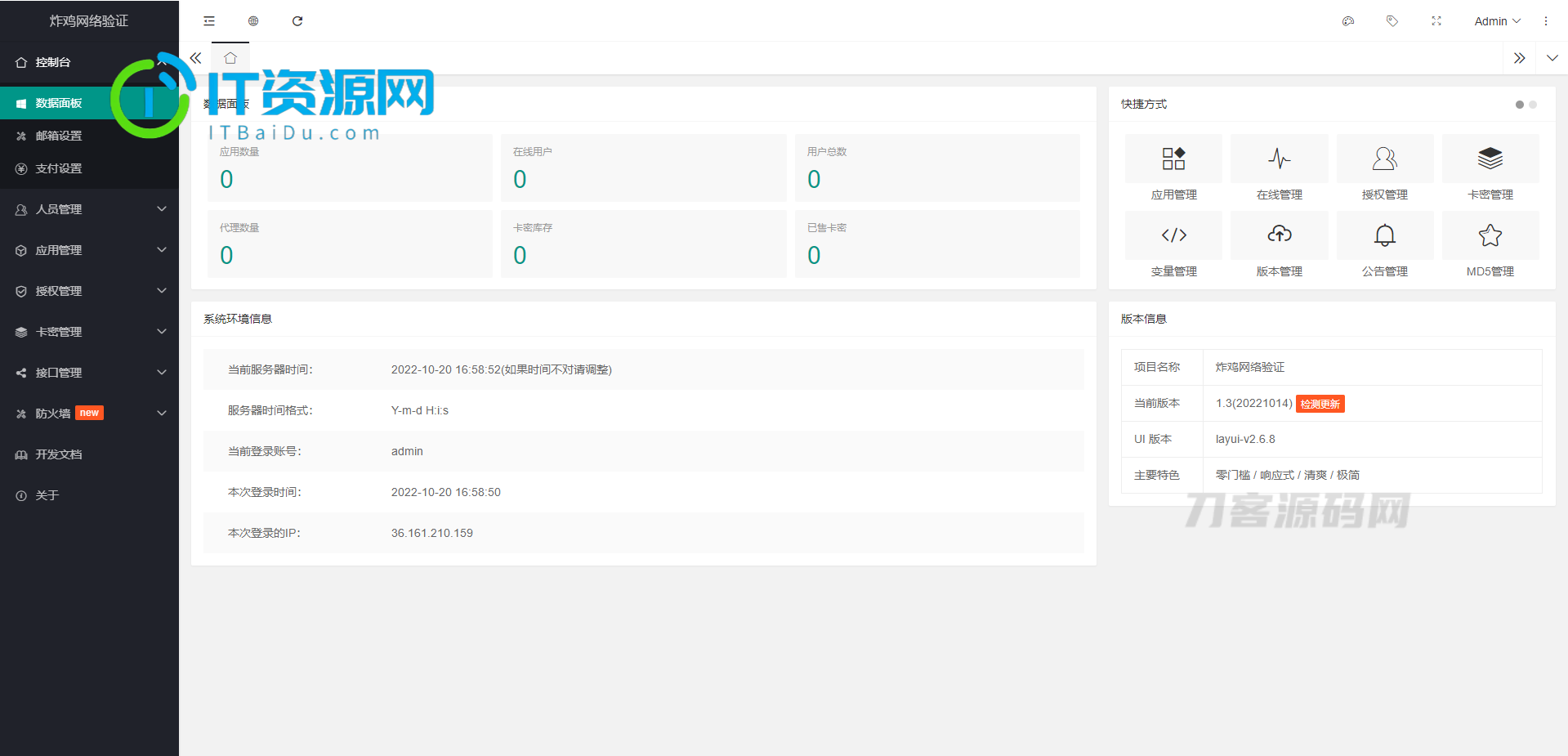Toggle the sidebar collapse icon
The height and width of the screenshot is (756, 1568).
point(209,21)
